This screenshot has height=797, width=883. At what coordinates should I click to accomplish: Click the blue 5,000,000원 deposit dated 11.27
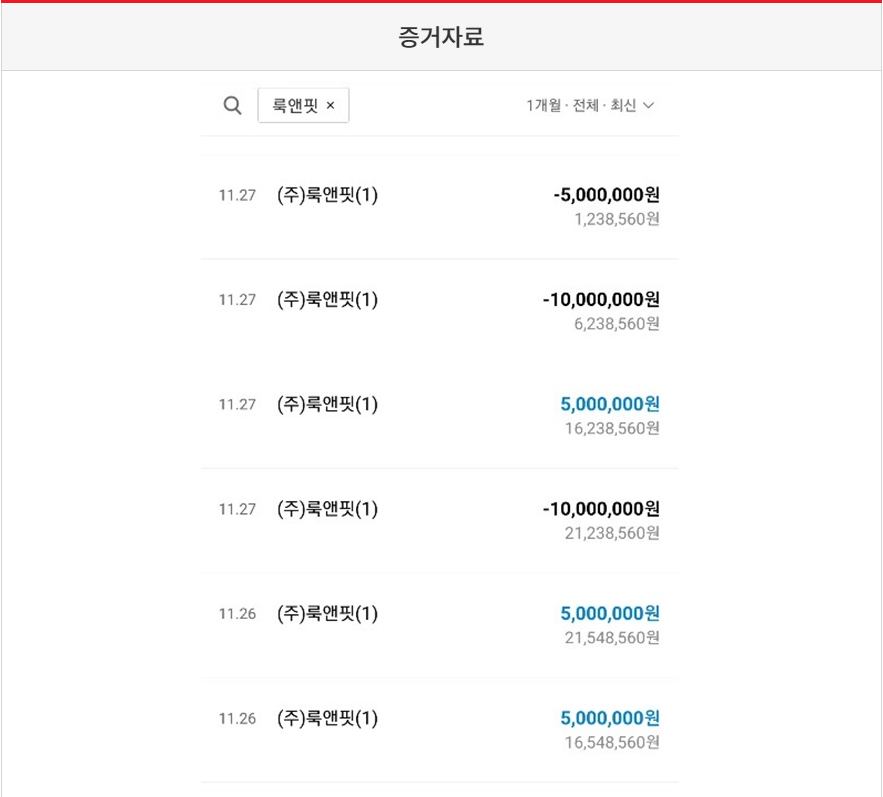point(610,404)
